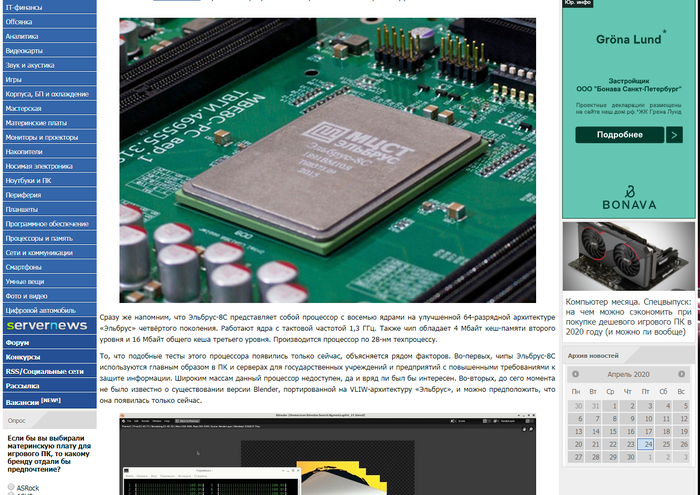Select April 20 in news archive
Image resolution: width=700 pixels, height=495 pixels.
point(575,444)
